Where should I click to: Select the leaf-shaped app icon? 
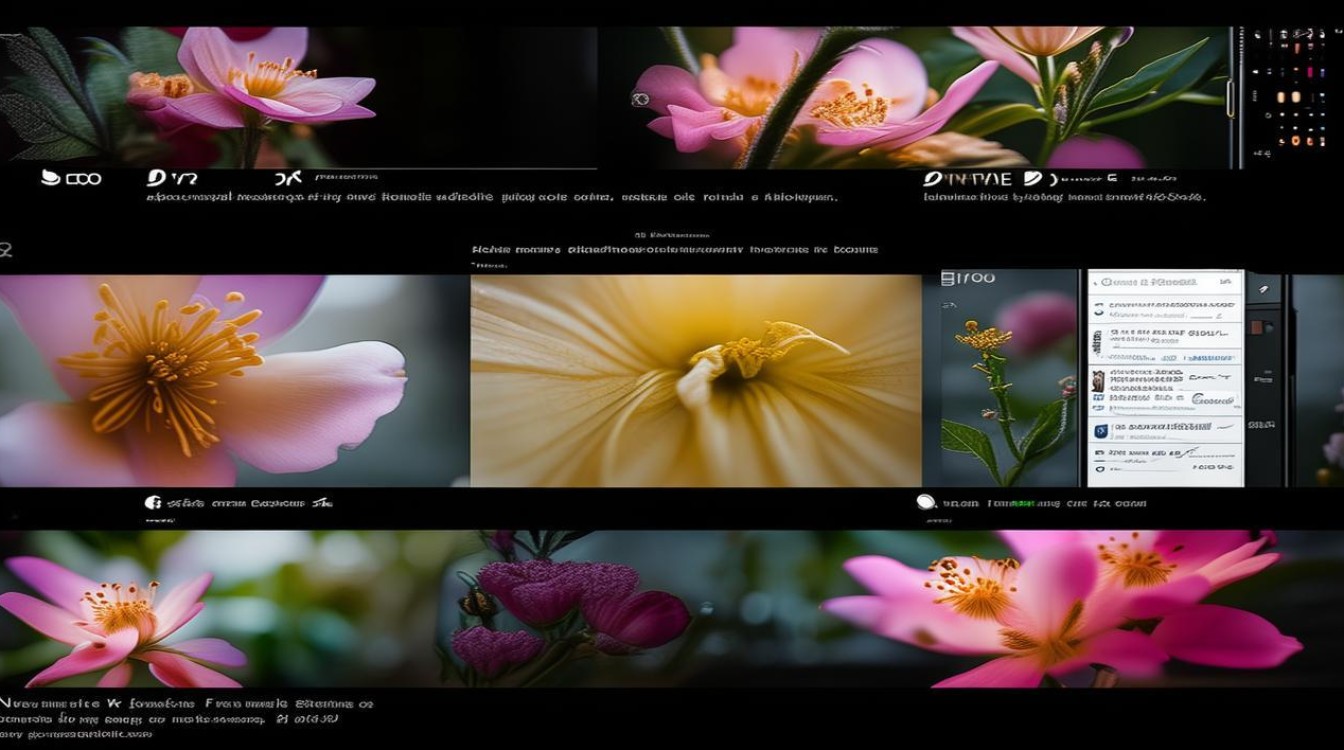(x=49, y=177)
